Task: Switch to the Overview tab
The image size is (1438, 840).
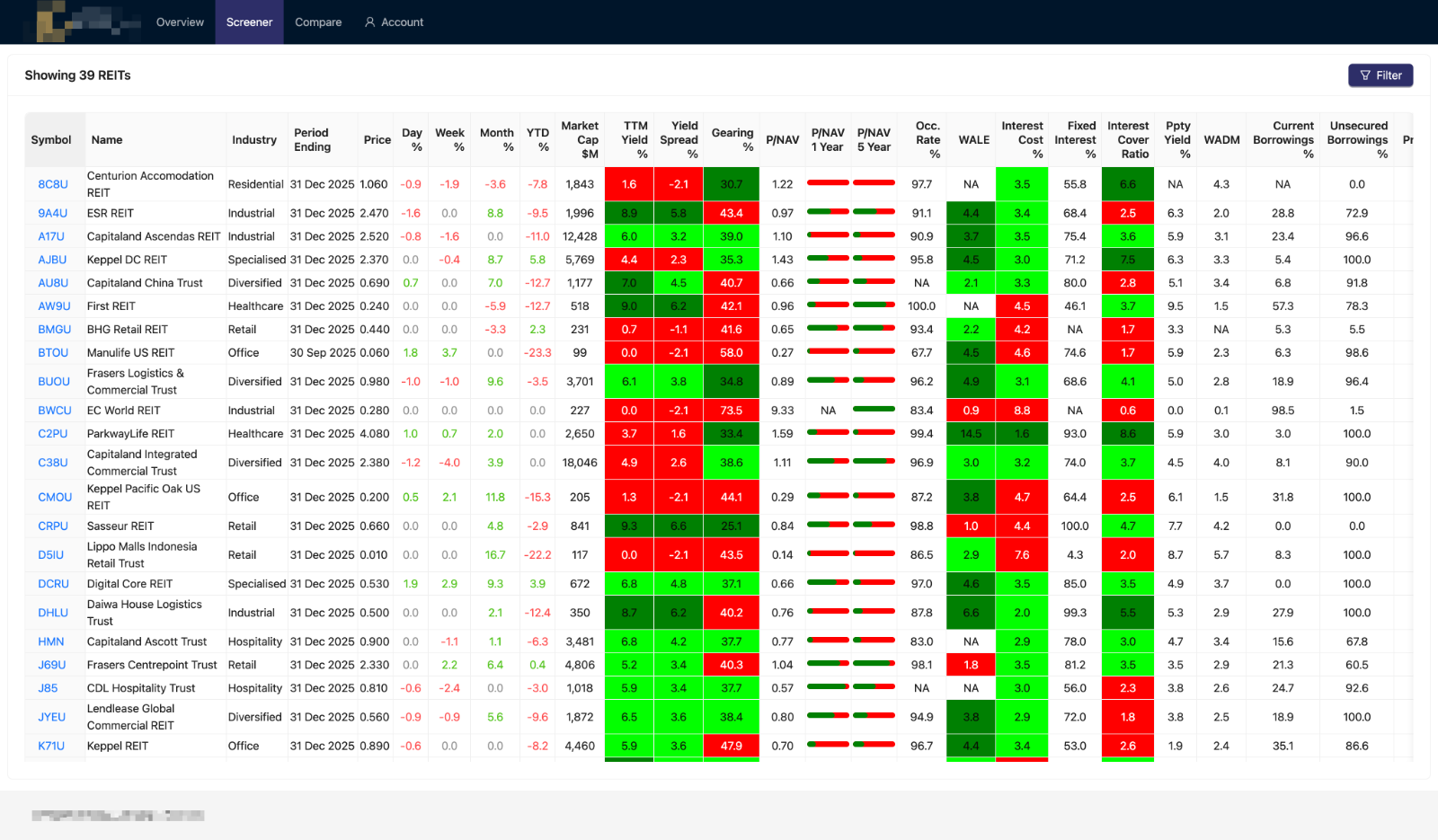Action: pos(180,22)
